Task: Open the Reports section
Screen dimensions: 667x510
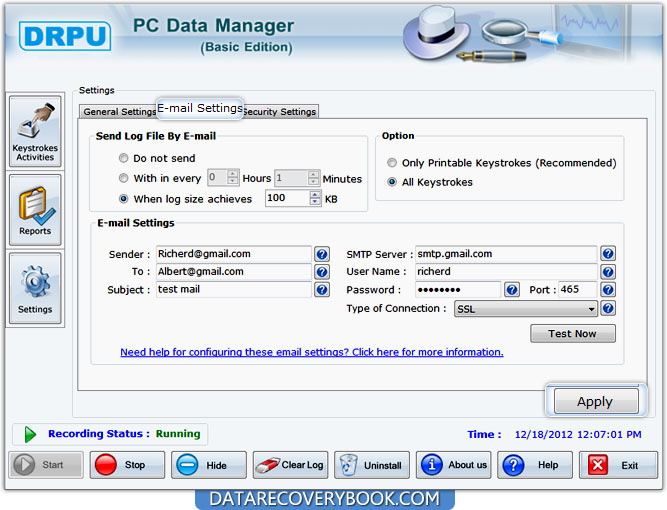Action: tap(35, 210)
